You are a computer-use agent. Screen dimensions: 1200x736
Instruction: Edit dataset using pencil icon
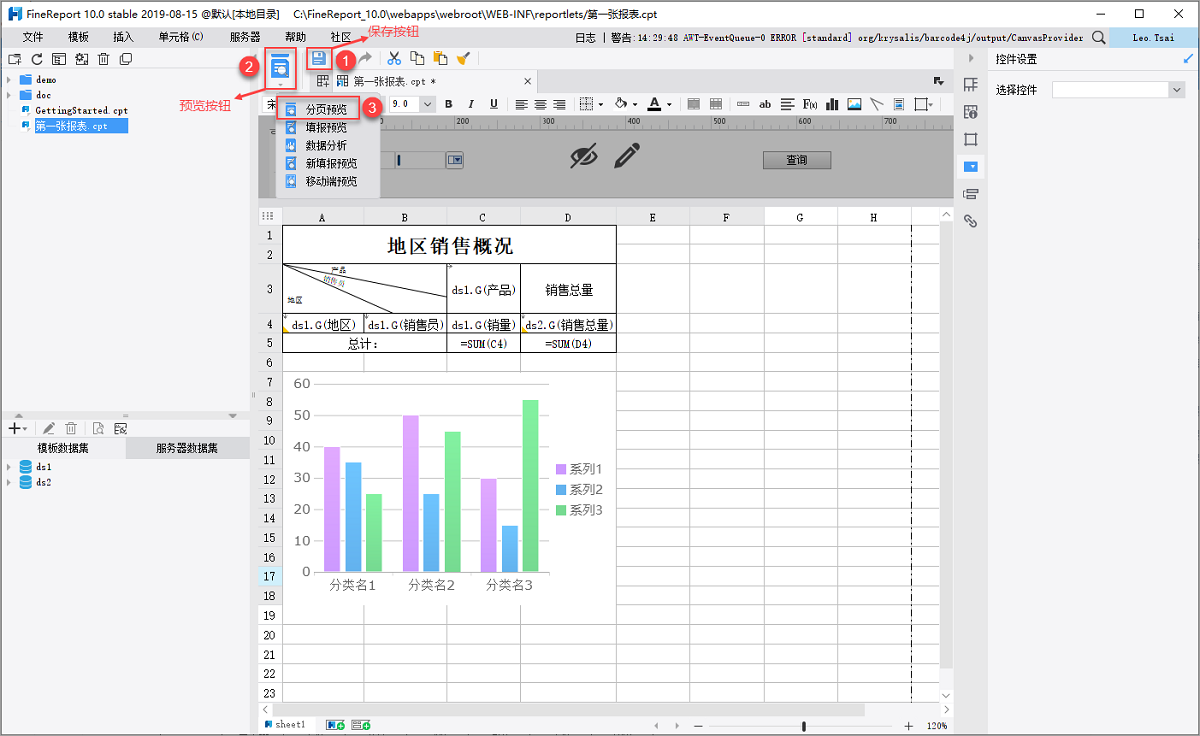(49, 428)
